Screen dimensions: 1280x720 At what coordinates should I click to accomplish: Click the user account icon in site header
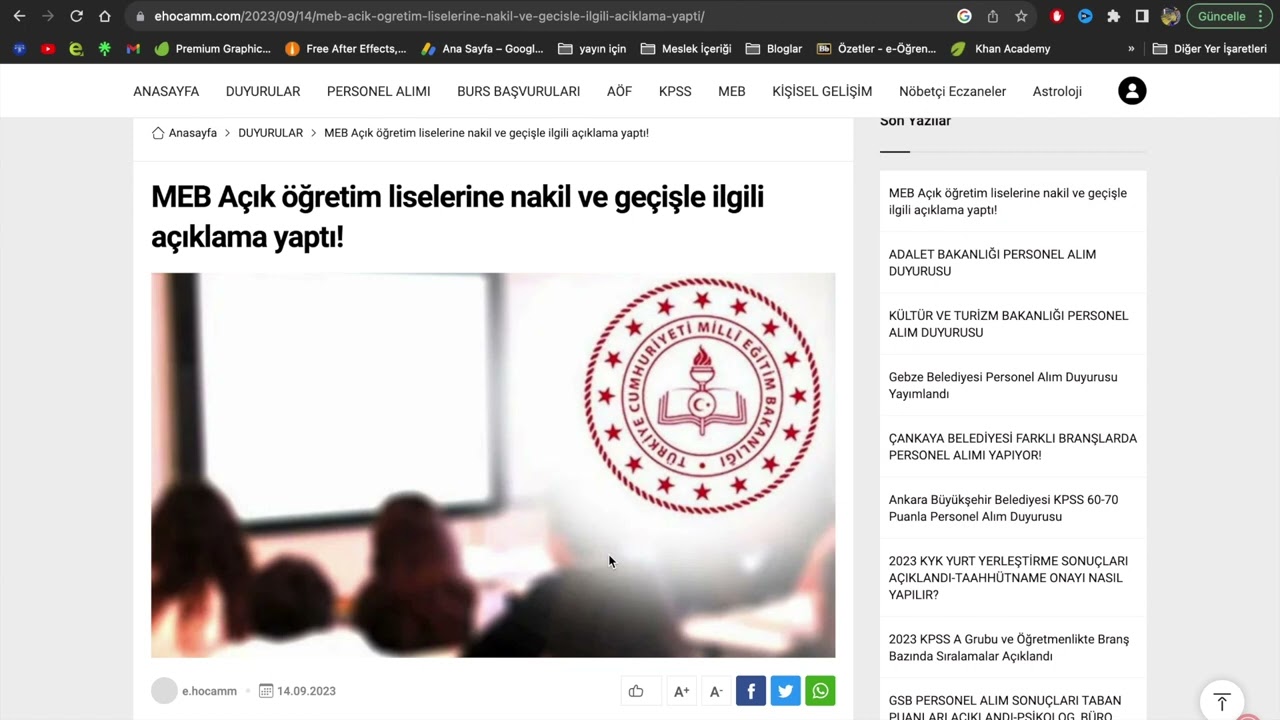click(x=1132, y=91)
